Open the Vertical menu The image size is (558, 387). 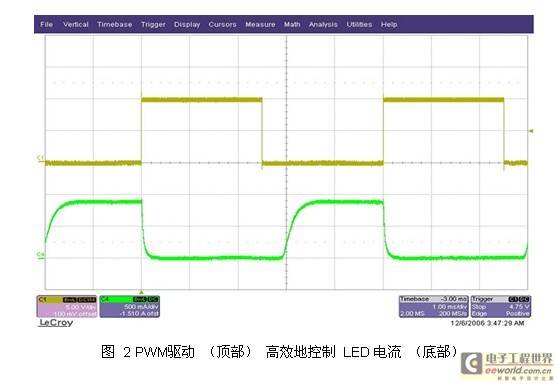[75, 24]
